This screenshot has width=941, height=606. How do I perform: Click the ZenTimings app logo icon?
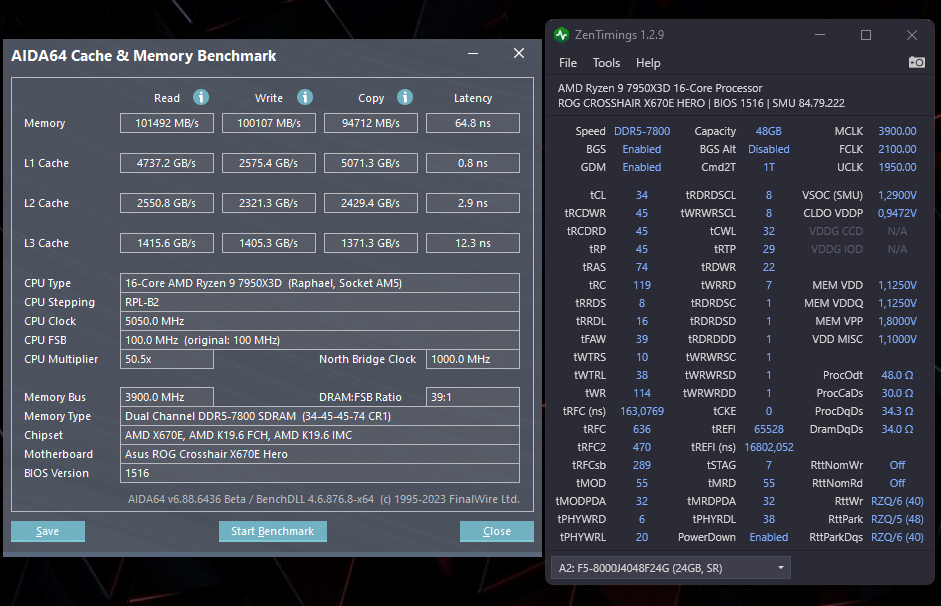[x=562, y=35]
